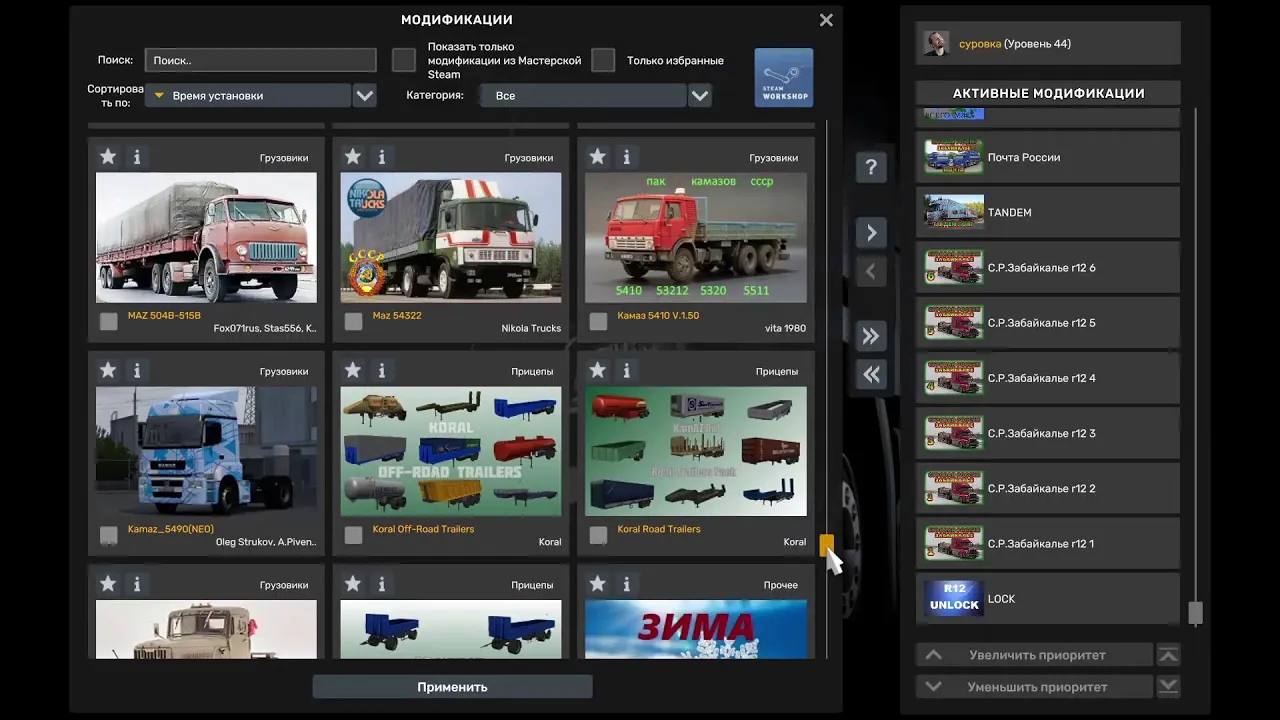Screen dimensions: 1280x720
Task: Close the Модификации window
Action: click(826, 20)
